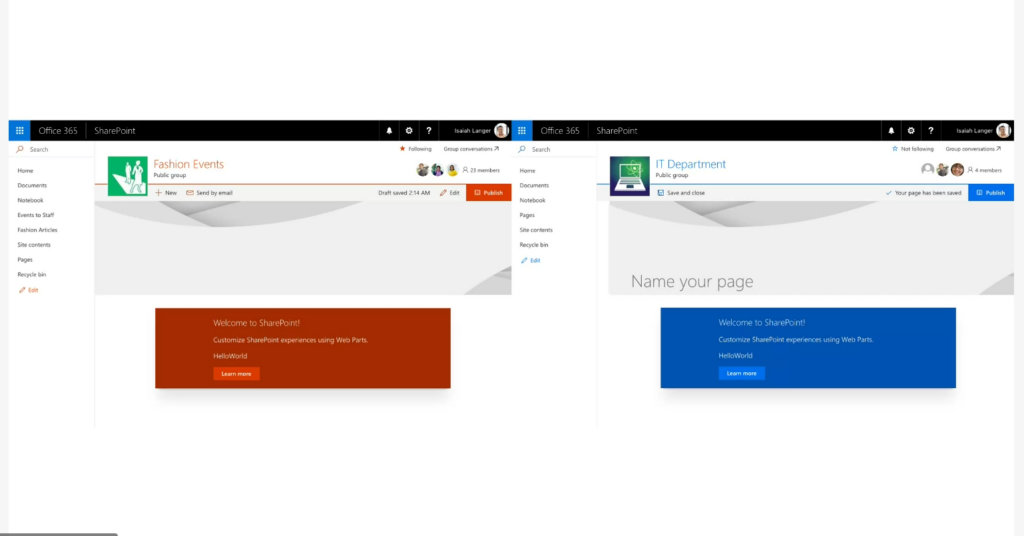Click orange Edit link in Fashion Events navigation
The height and width of the screenshot is (536, 1024).
(x=28, y=290)
